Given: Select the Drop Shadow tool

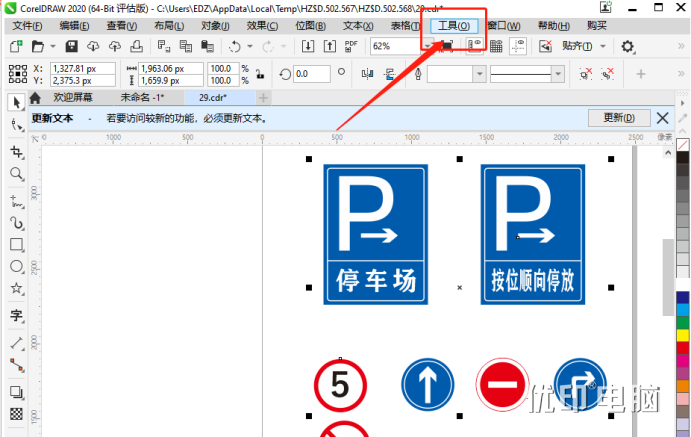Looking at the screenshot, I should coord(16,392).
